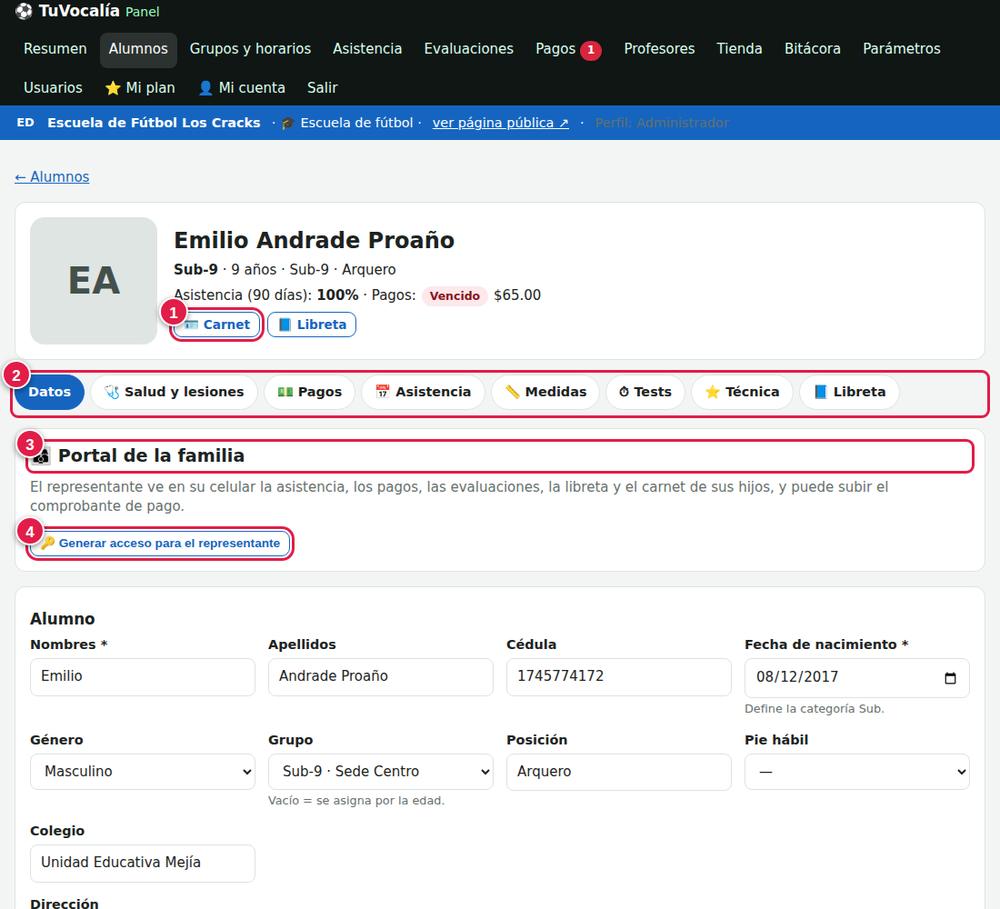Navigate to Profesores
Viewport: 1000px width, 909px height.
point(659,49)
